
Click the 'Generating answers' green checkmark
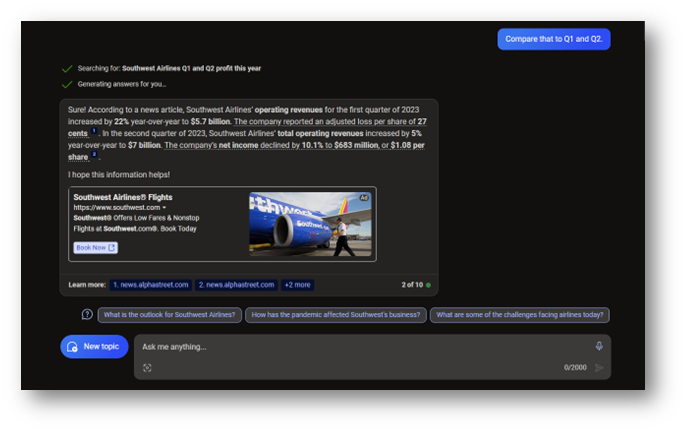[67, 84]
